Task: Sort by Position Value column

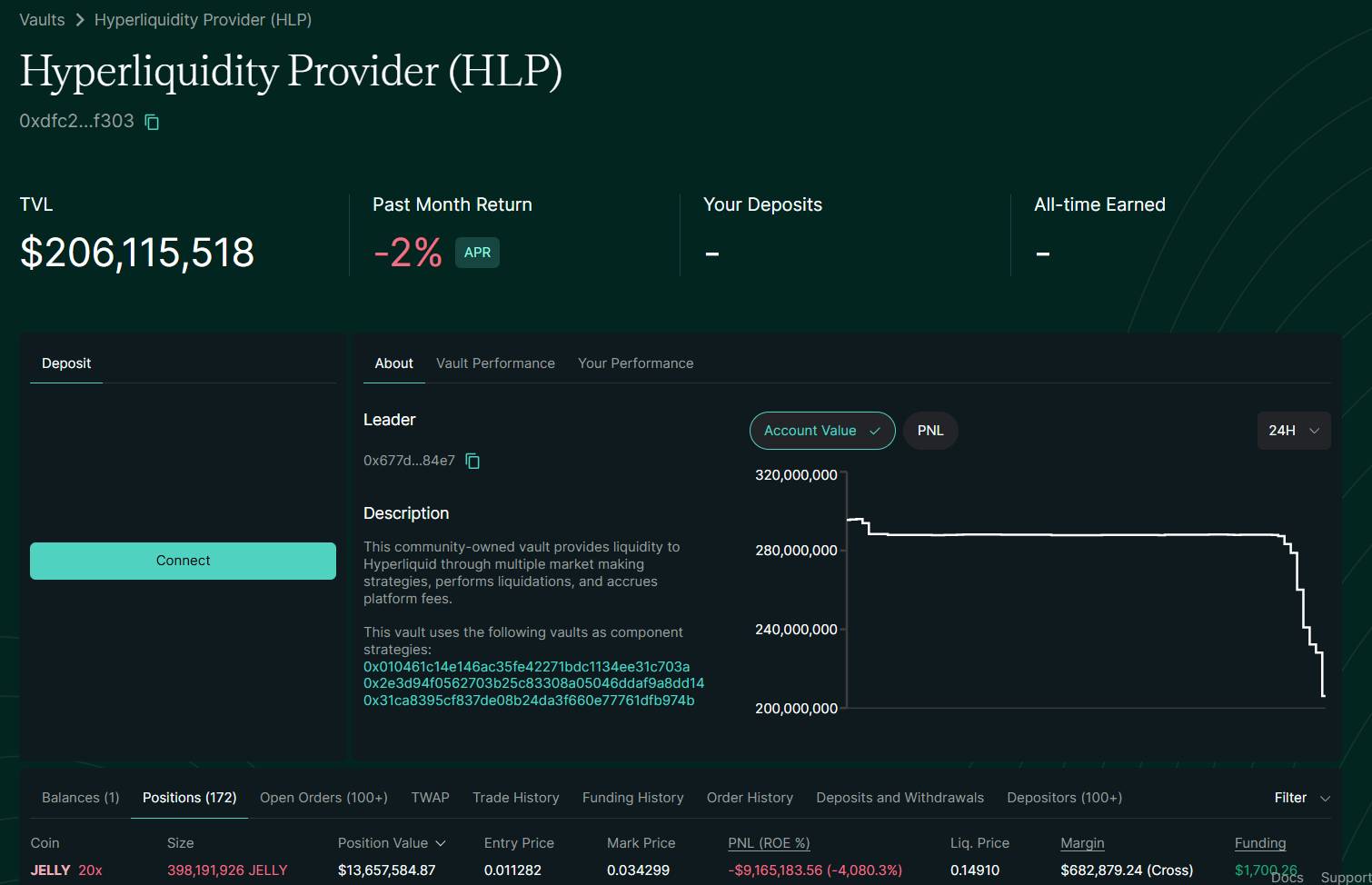Action: point(392,843)
